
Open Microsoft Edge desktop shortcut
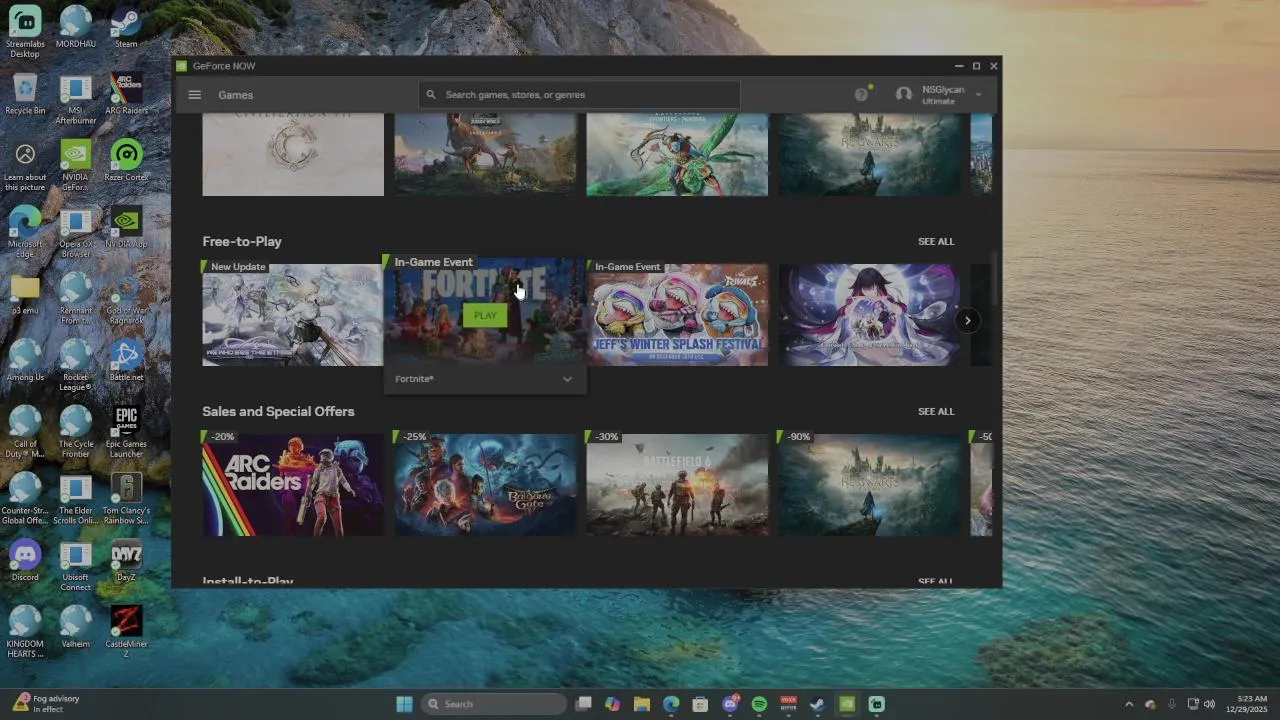(25, 232)
